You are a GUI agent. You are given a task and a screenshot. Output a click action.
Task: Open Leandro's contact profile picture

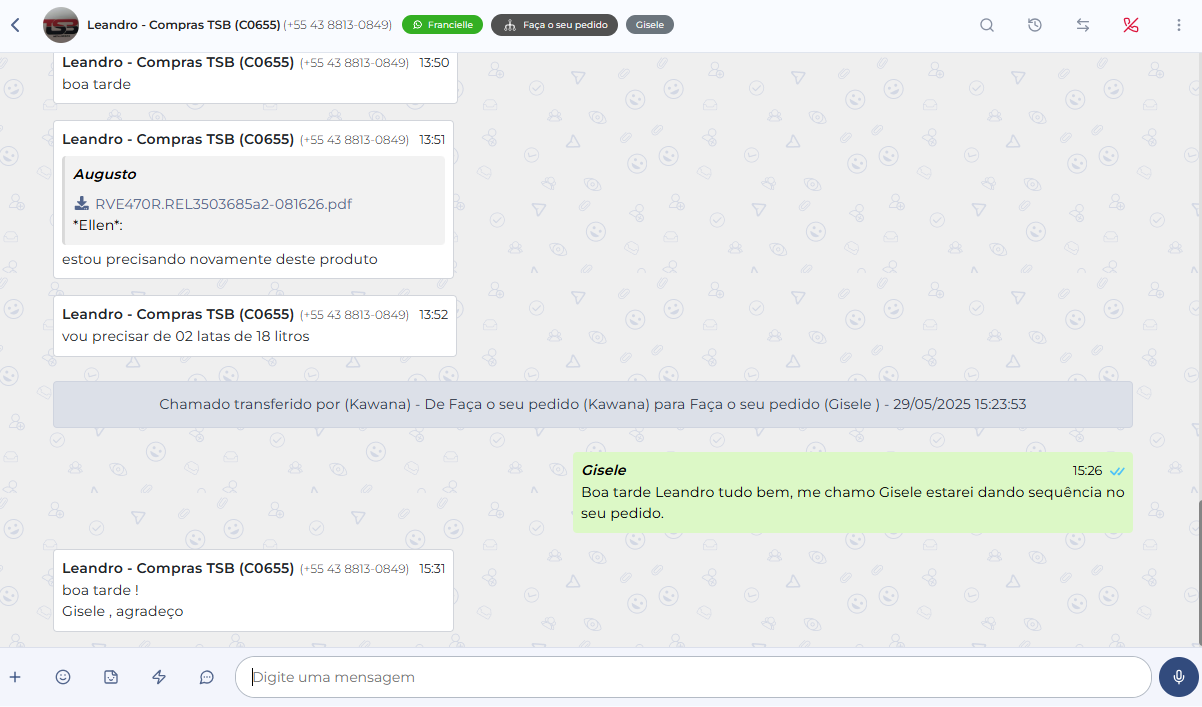[61, 25]
